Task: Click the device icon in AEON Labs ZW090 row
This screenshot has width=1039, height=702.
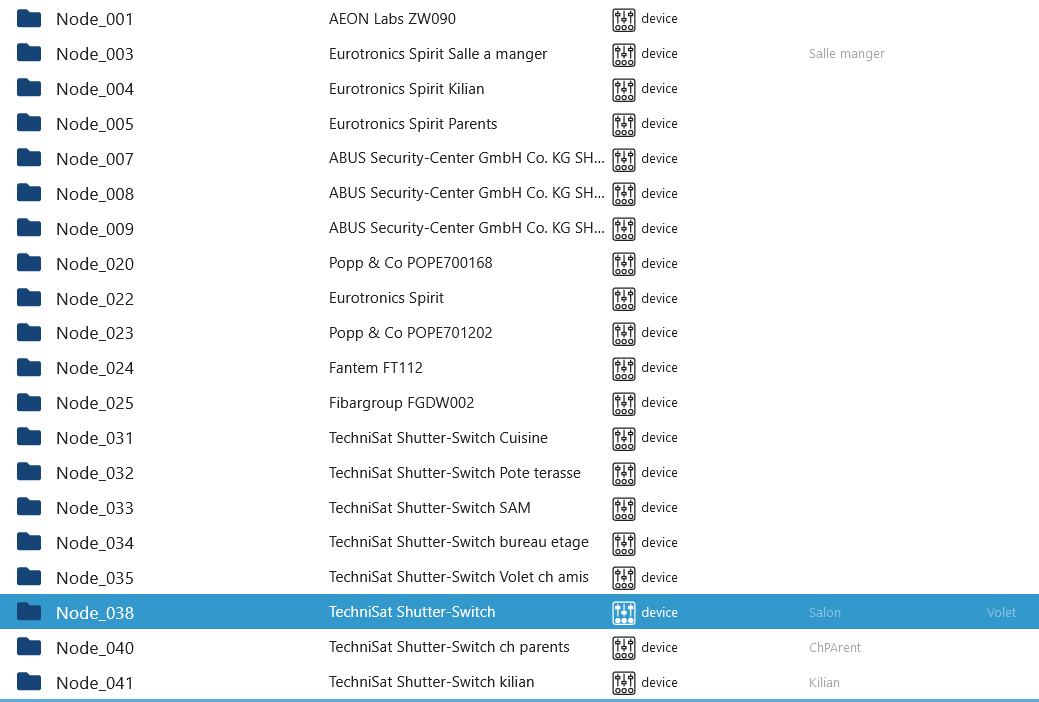Action: 624,19
